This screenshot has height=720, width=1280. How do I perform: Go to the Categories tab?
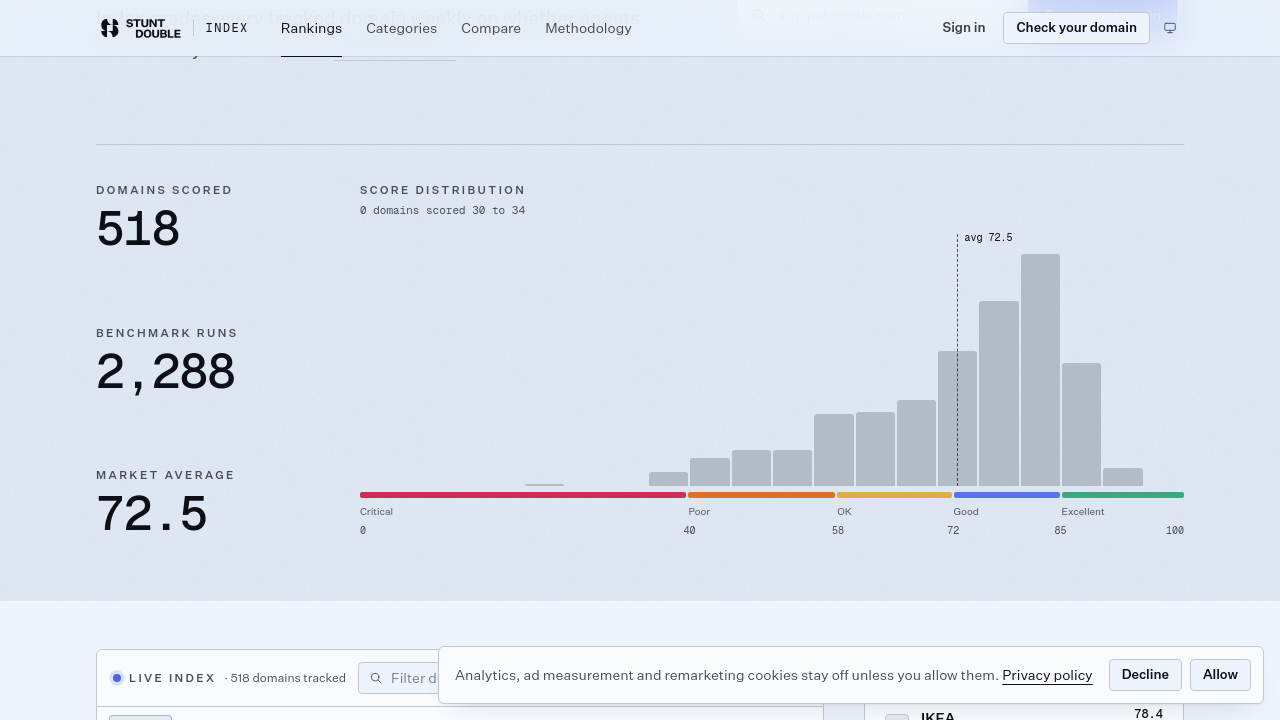pyautogui.click(x=401, y=28)
